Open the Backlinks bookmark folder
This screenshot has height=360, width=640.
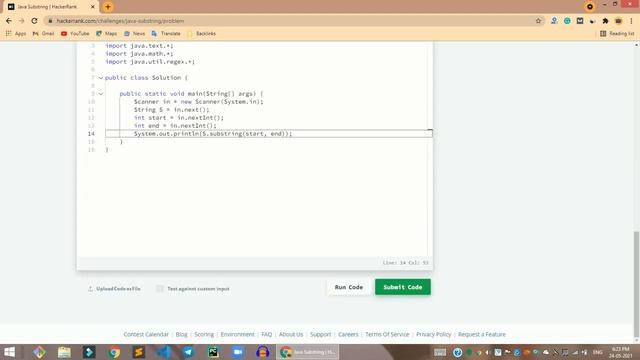[202, 33]
